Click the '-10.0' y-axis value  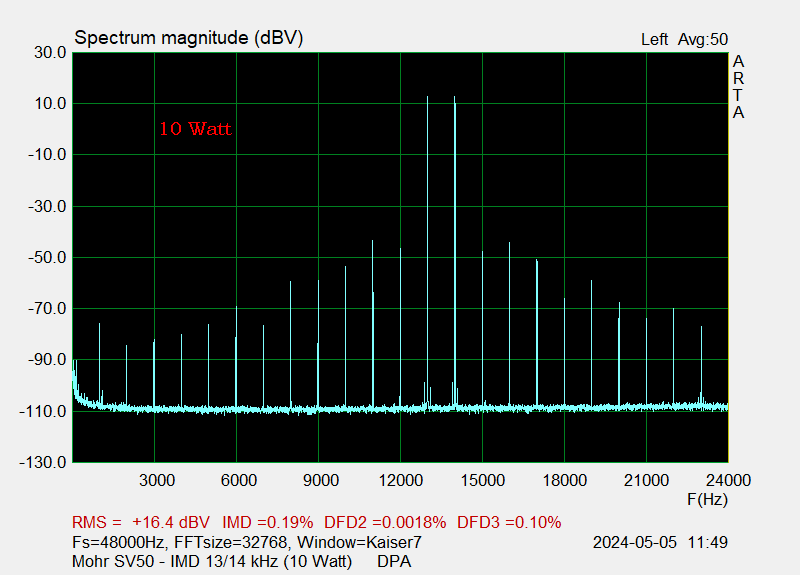47,155
